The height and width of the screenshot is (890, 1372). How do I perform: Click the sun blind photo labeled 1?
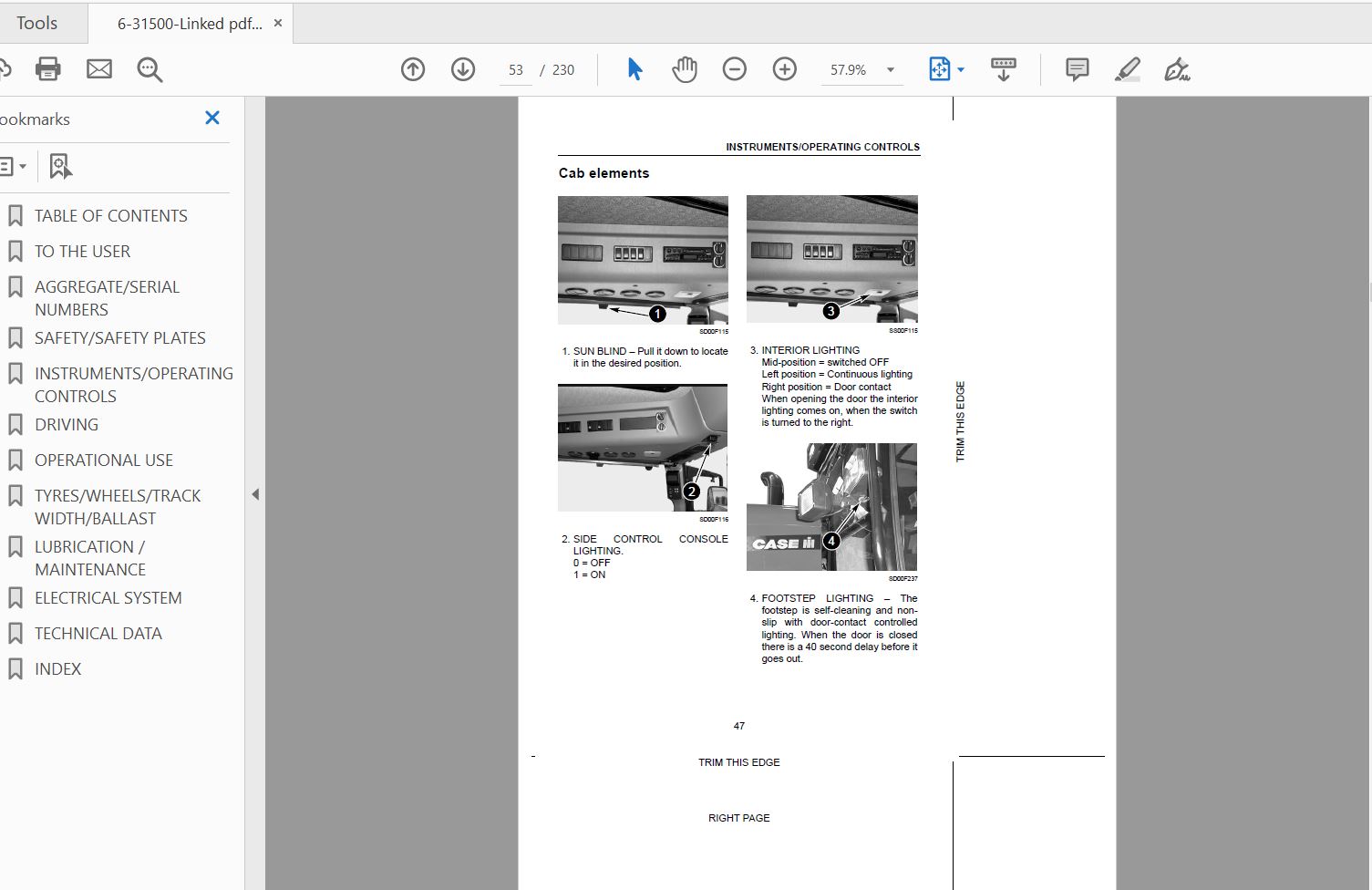[643, 260]
